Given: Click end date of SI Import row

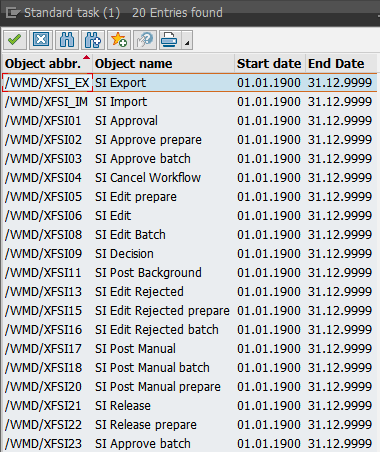Looking at the screenshot, I should coord(340,102).
